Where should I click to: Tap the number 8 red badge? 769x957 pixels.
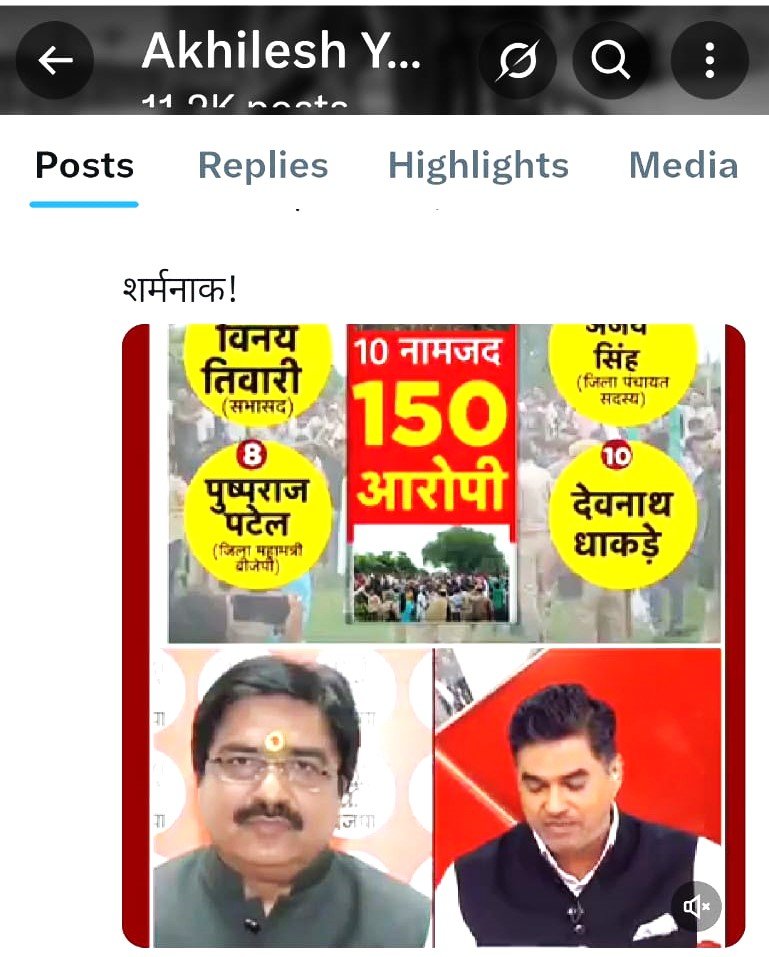pos(251,455)
